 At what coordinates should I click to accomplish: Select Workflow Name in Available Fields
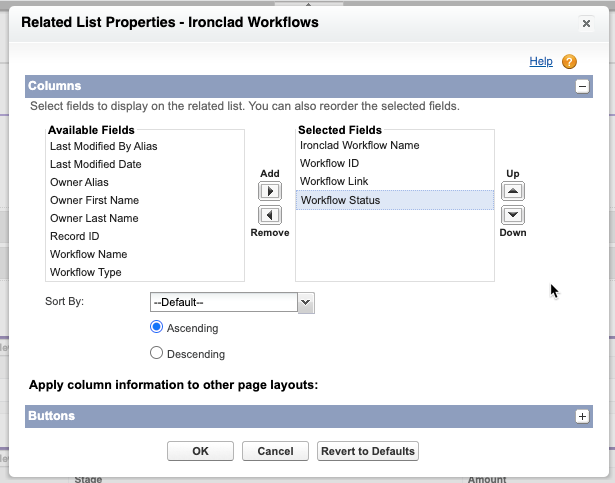145,255
